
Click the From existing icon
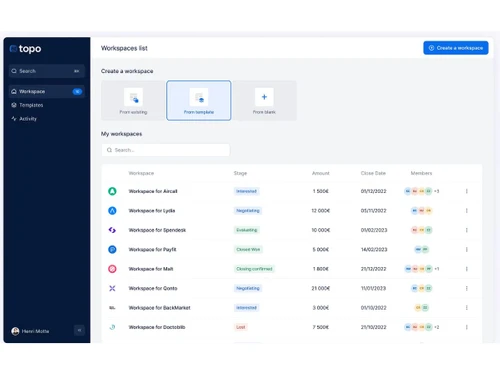(133, 97)
